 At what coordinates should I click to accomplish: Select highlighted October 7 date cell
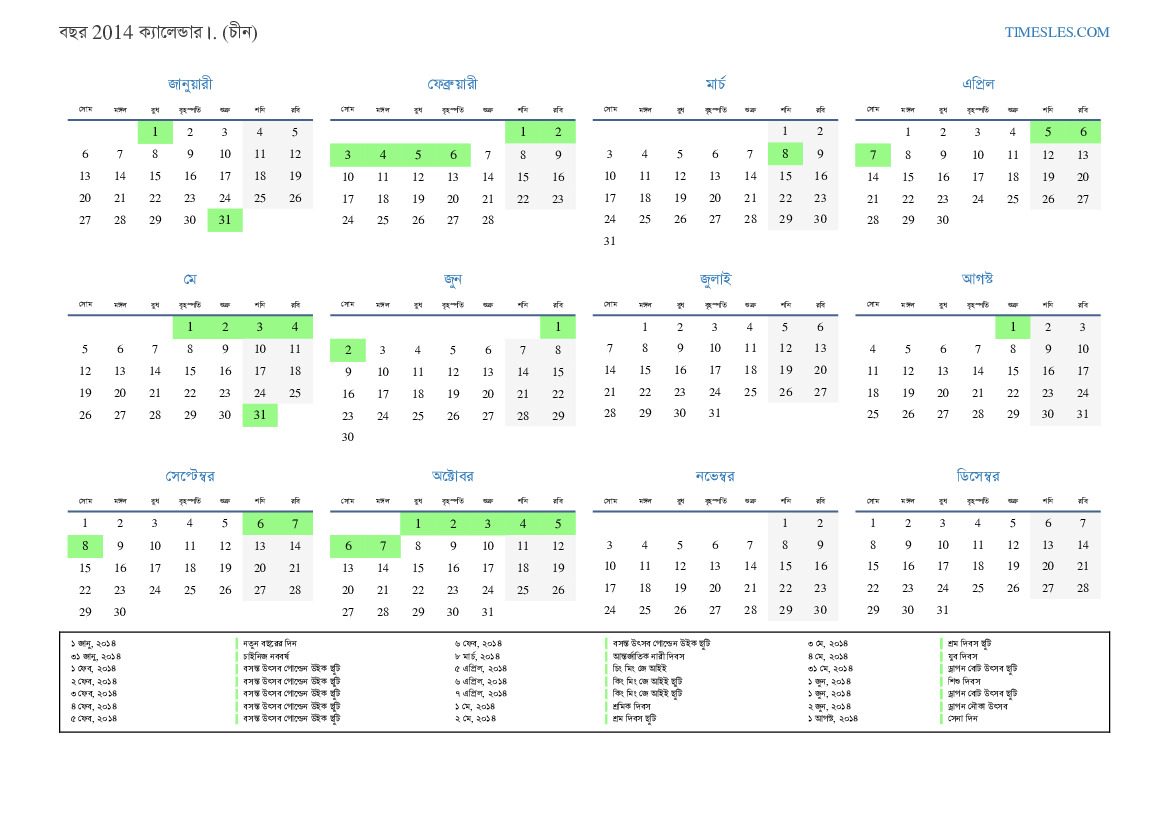[x=382, y=546]
